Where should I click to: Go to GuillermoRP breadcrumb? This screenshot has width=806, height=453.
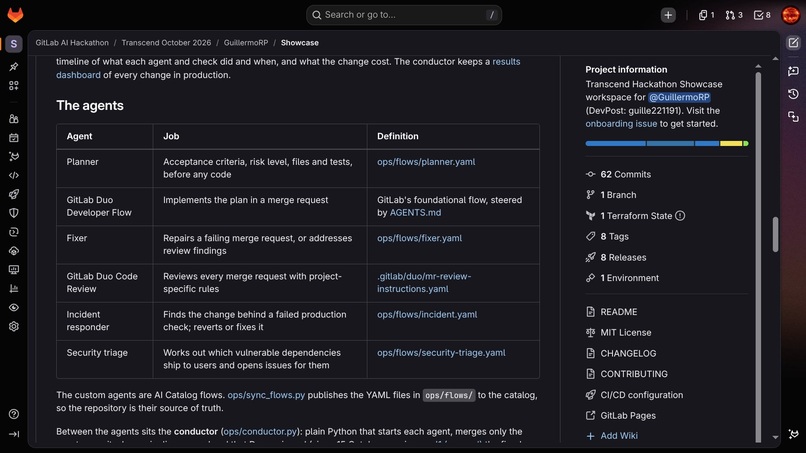[246, 43]
